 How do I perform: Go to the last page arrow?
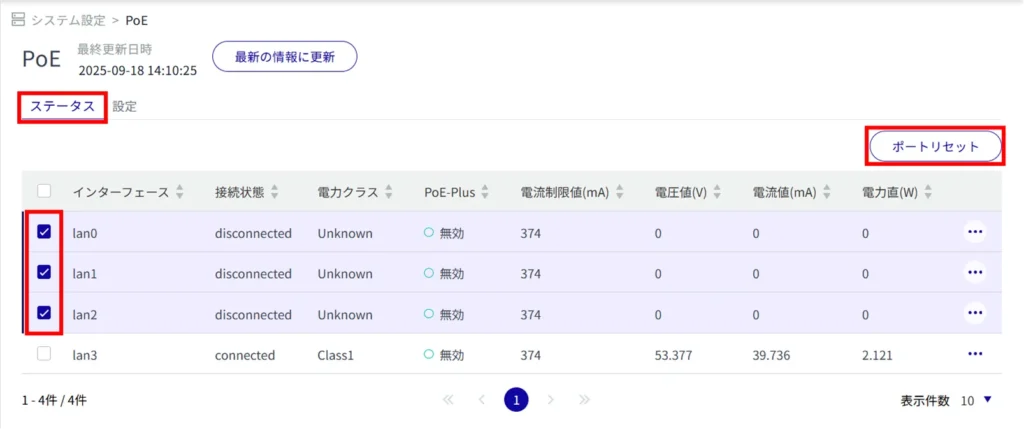585,400
